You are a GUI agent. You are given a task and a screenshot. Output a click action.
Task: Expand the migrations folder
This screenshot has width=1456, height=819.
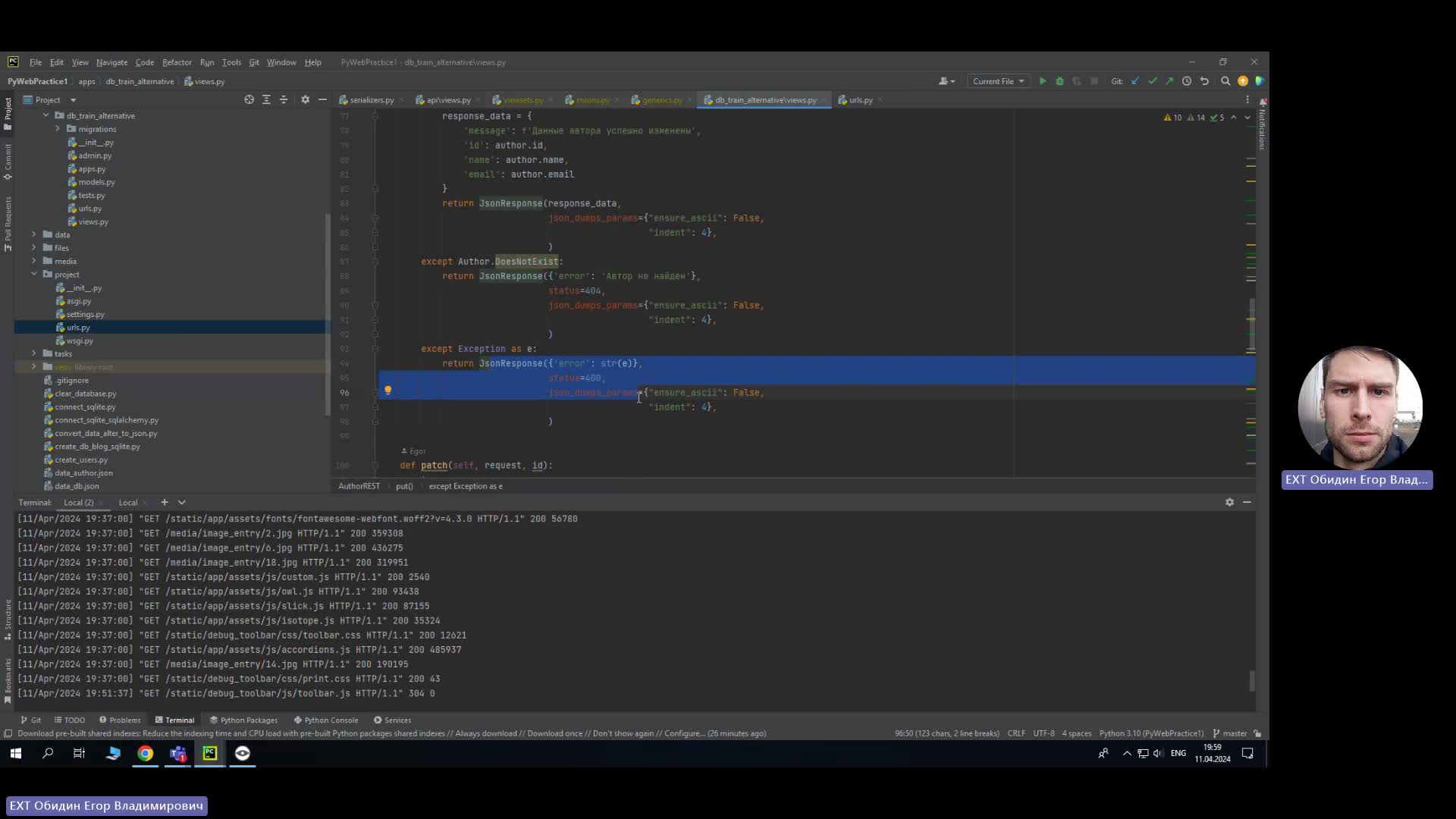point(57,129)
